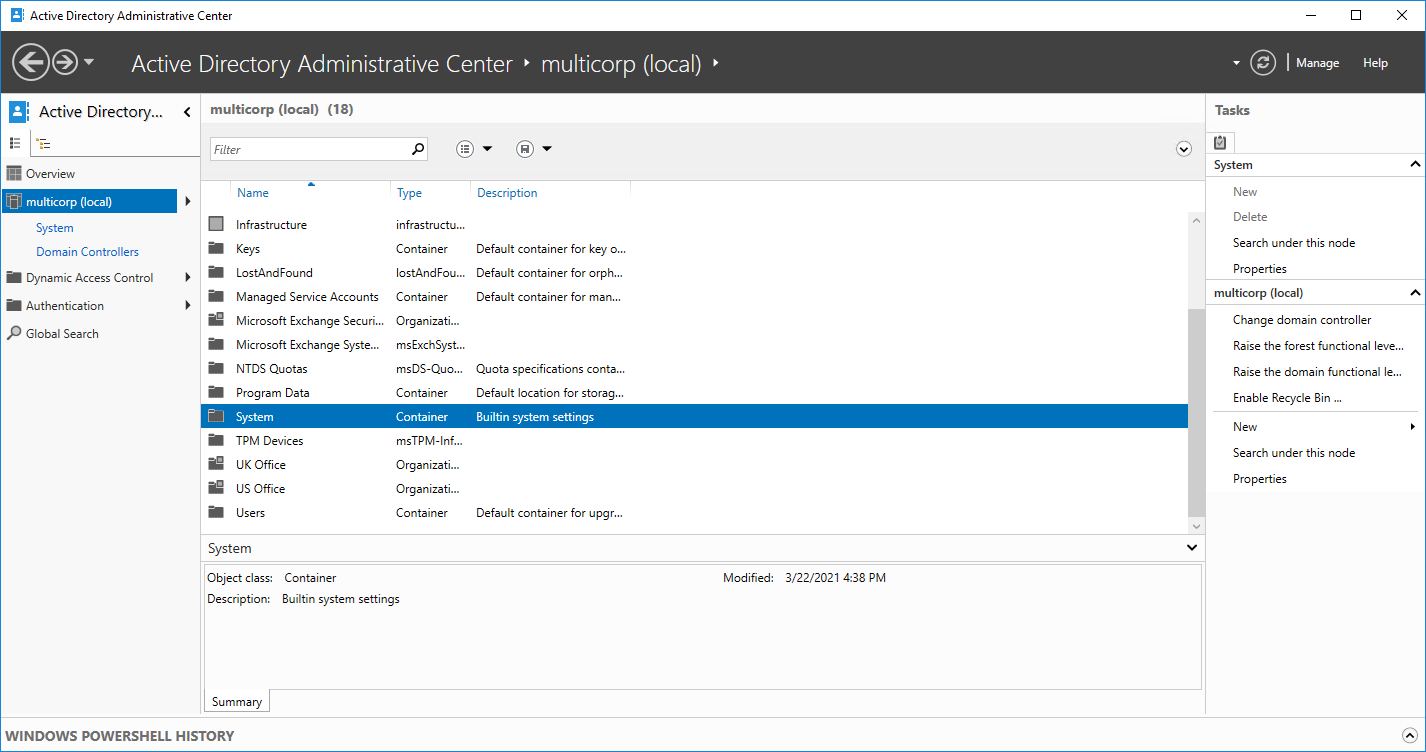Select the Authentication navigation node

pos(65,306)
